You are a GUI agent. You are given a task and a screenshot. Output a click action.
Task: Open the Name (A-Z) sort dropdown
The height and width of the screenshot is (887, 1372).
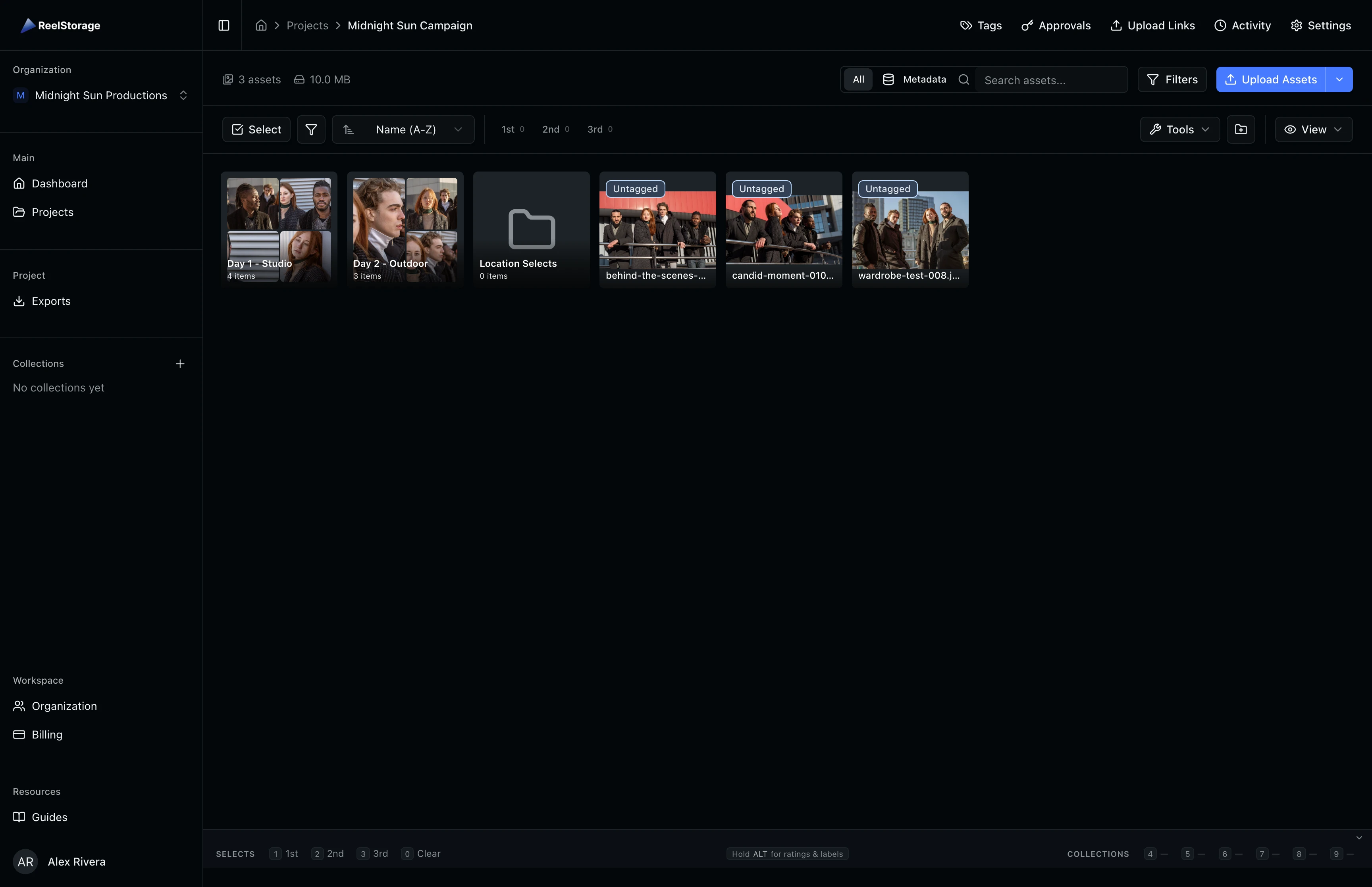point(403,129)
